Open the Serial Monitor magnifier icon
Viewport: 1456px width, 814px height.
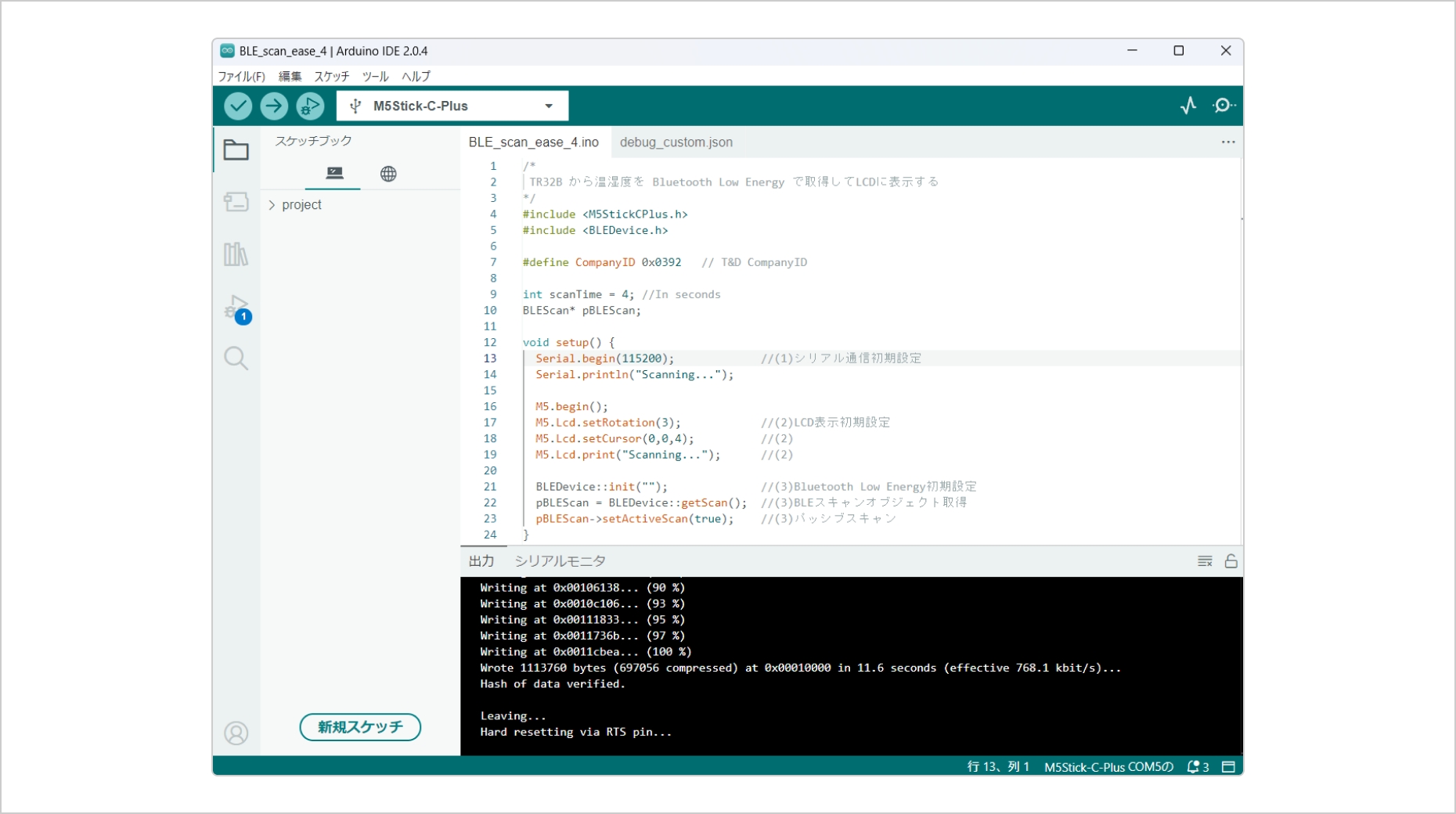1224,105
